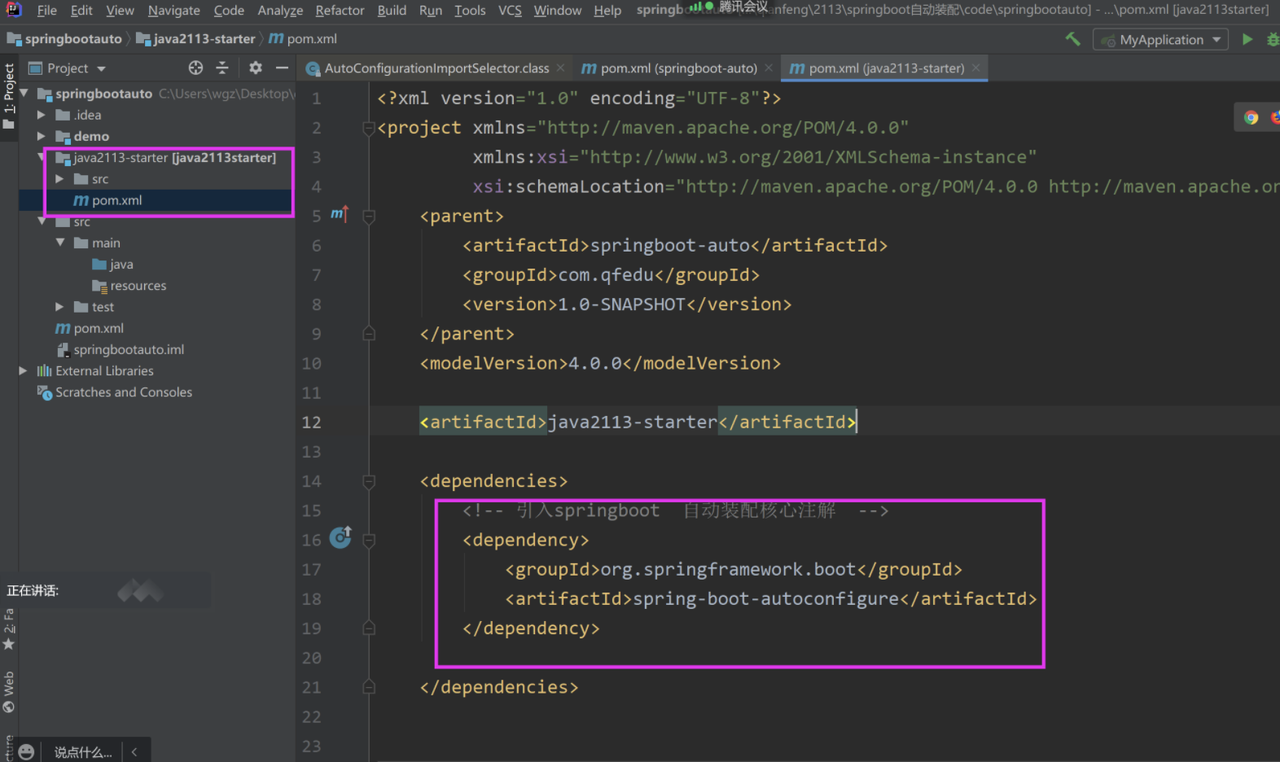Open the Web tool window stripe
Viewport: 1280px width, 762px height.
[x=9, y=692]
